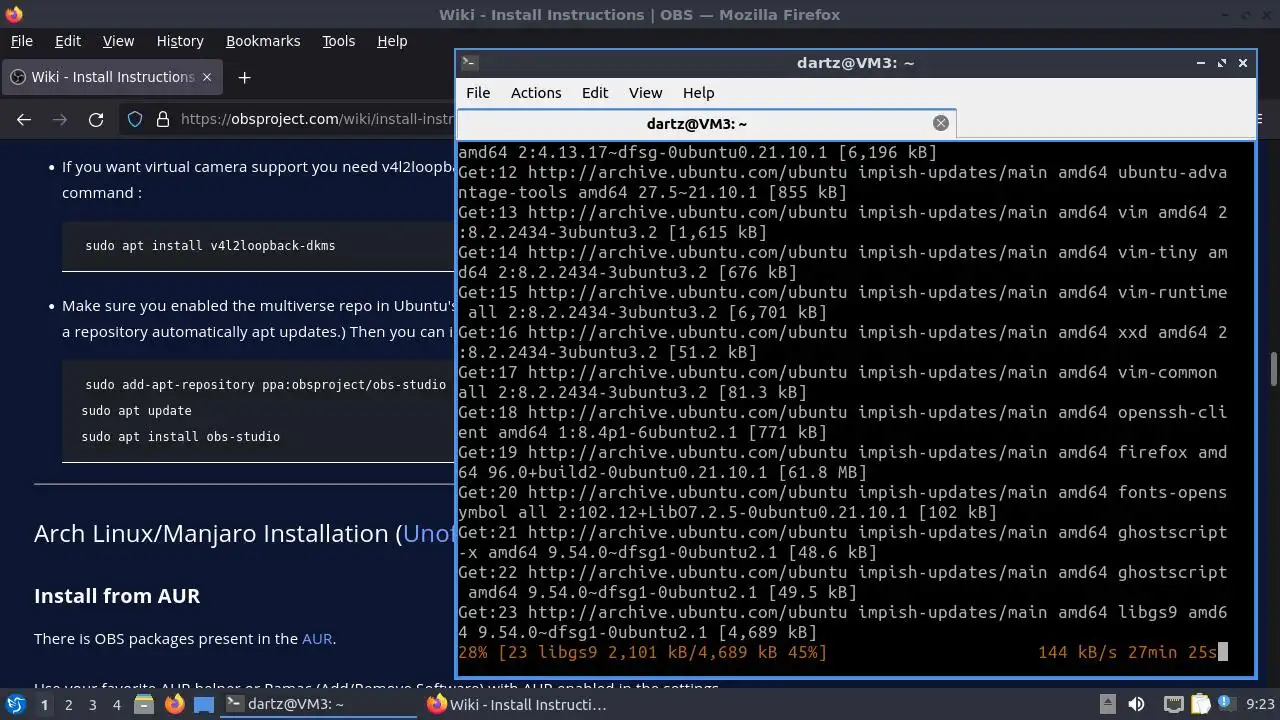Click the sudo apt install obs-studio line

pos(180,436)
